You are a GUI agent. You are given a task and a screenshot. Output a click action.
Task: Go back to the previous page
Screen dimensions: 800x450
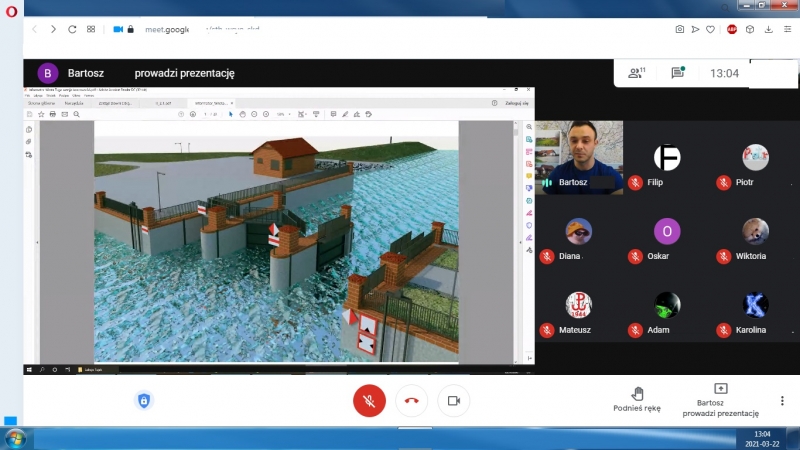coord(34,29)
